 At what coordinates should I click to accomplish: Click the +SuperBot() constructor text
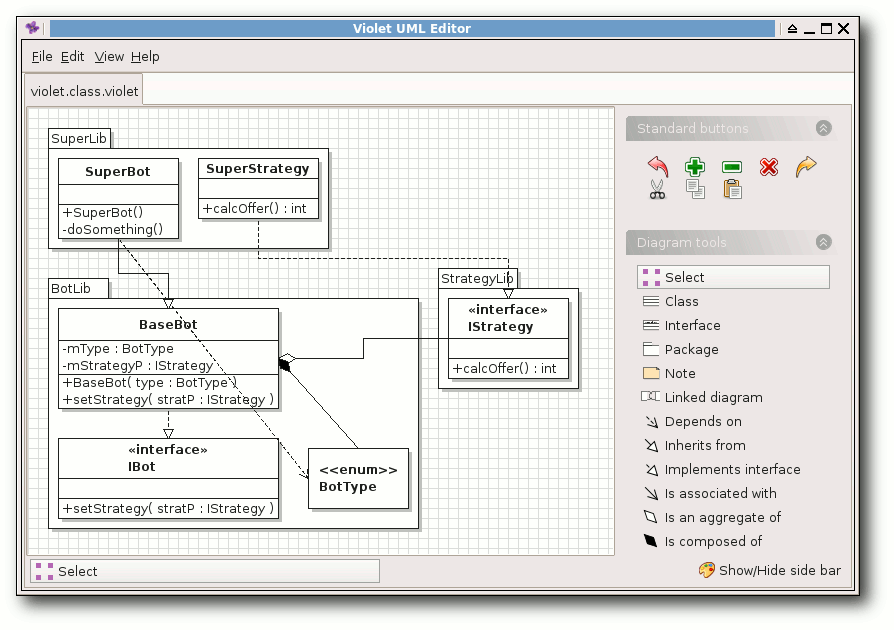103,212
